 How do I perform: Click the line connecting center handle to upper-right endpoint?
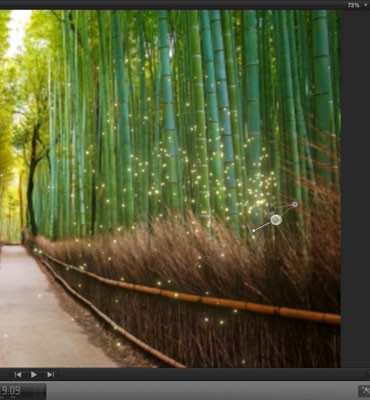click(286, 211)
